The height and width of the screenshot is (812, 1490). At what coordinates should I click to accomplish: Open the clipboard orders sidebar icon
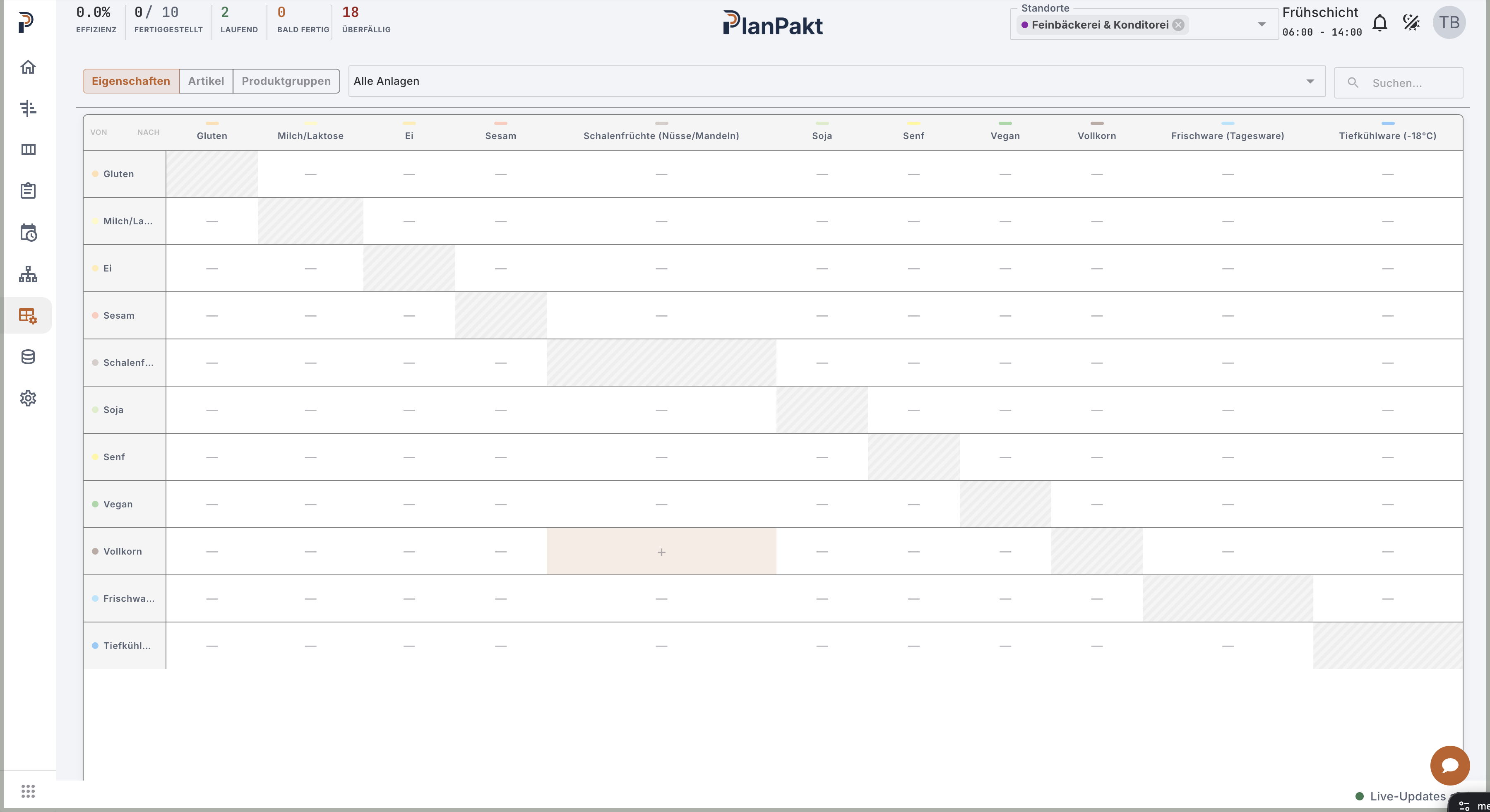point(28,191)
